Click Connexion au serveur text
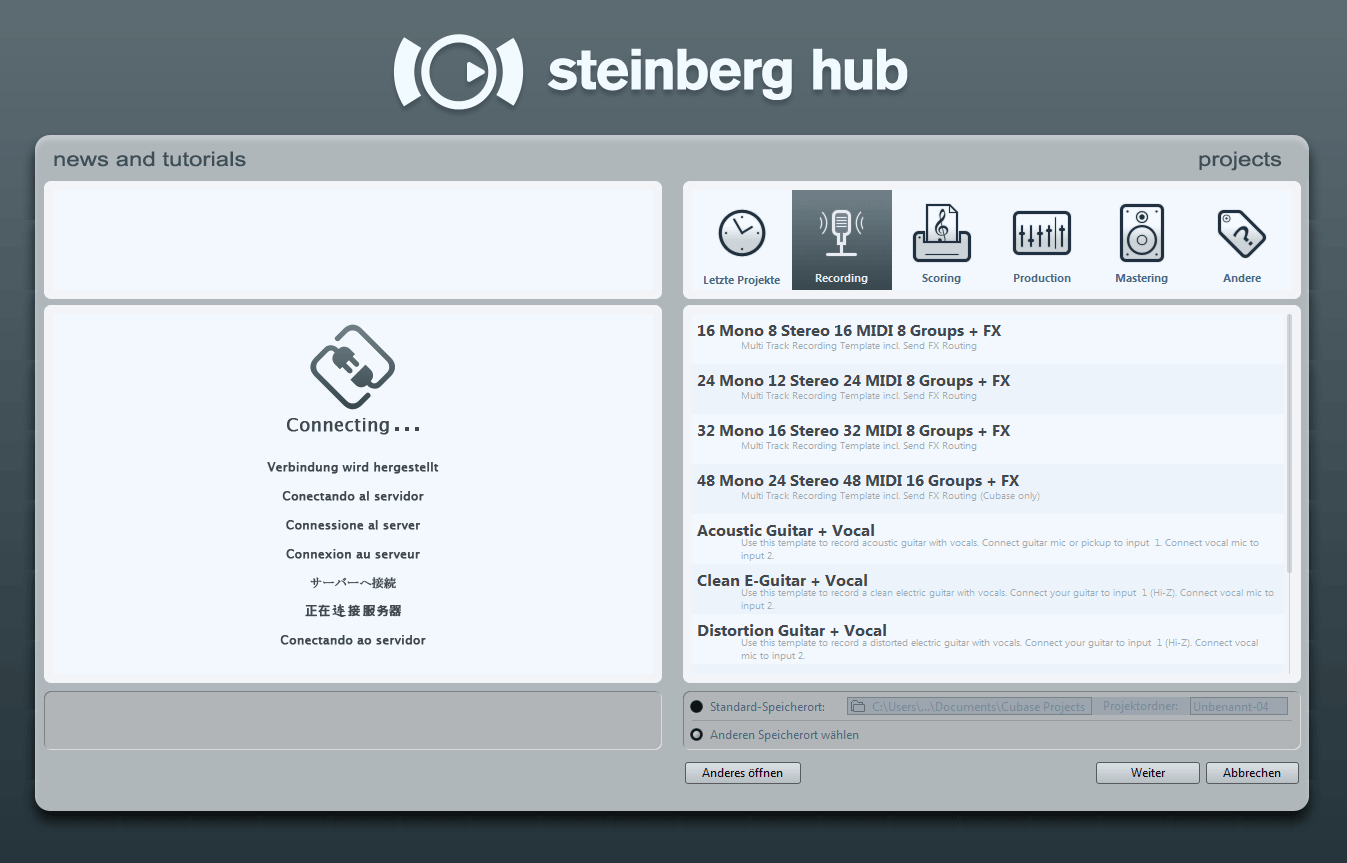The image size is (1347, 863). coord(353,554)
